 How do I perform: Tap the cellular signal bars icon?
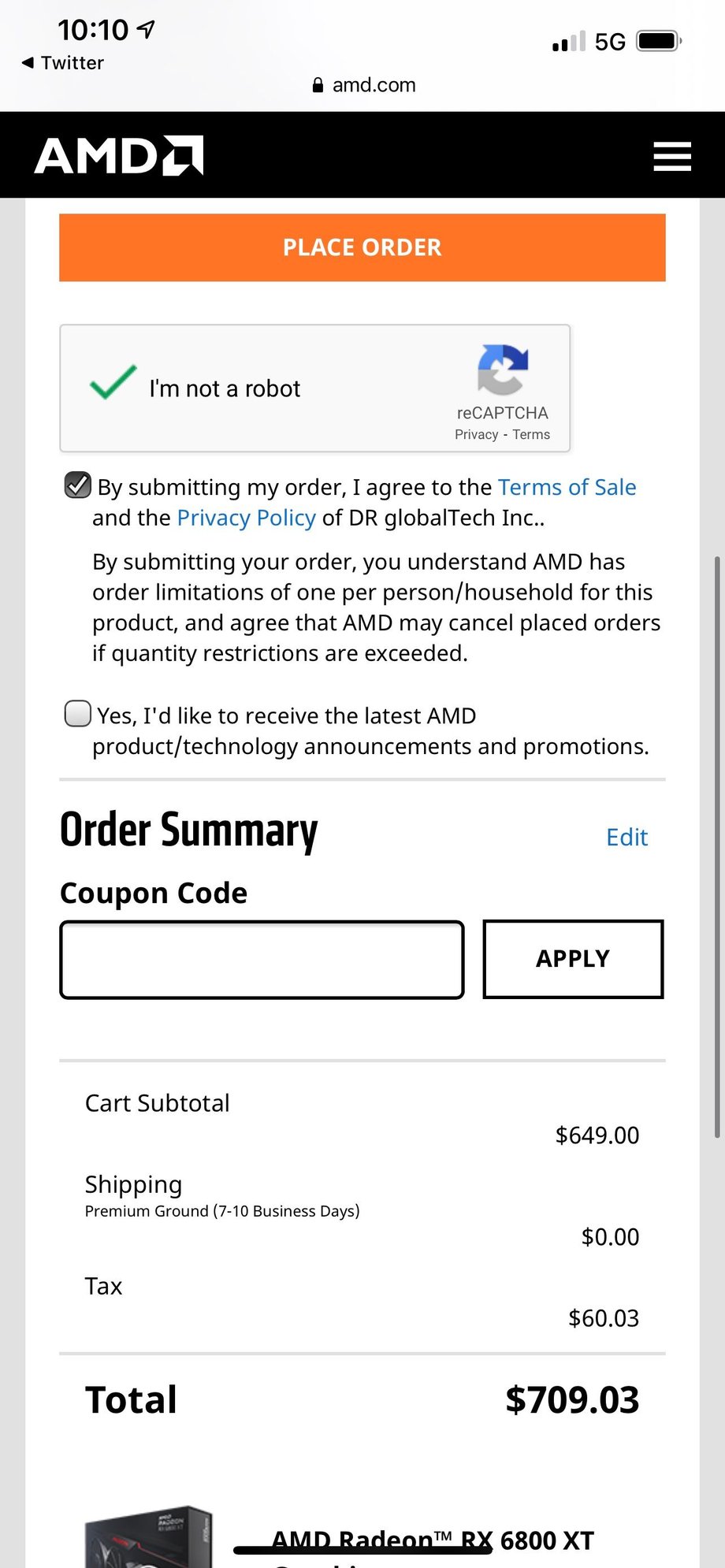pos(569,41)
